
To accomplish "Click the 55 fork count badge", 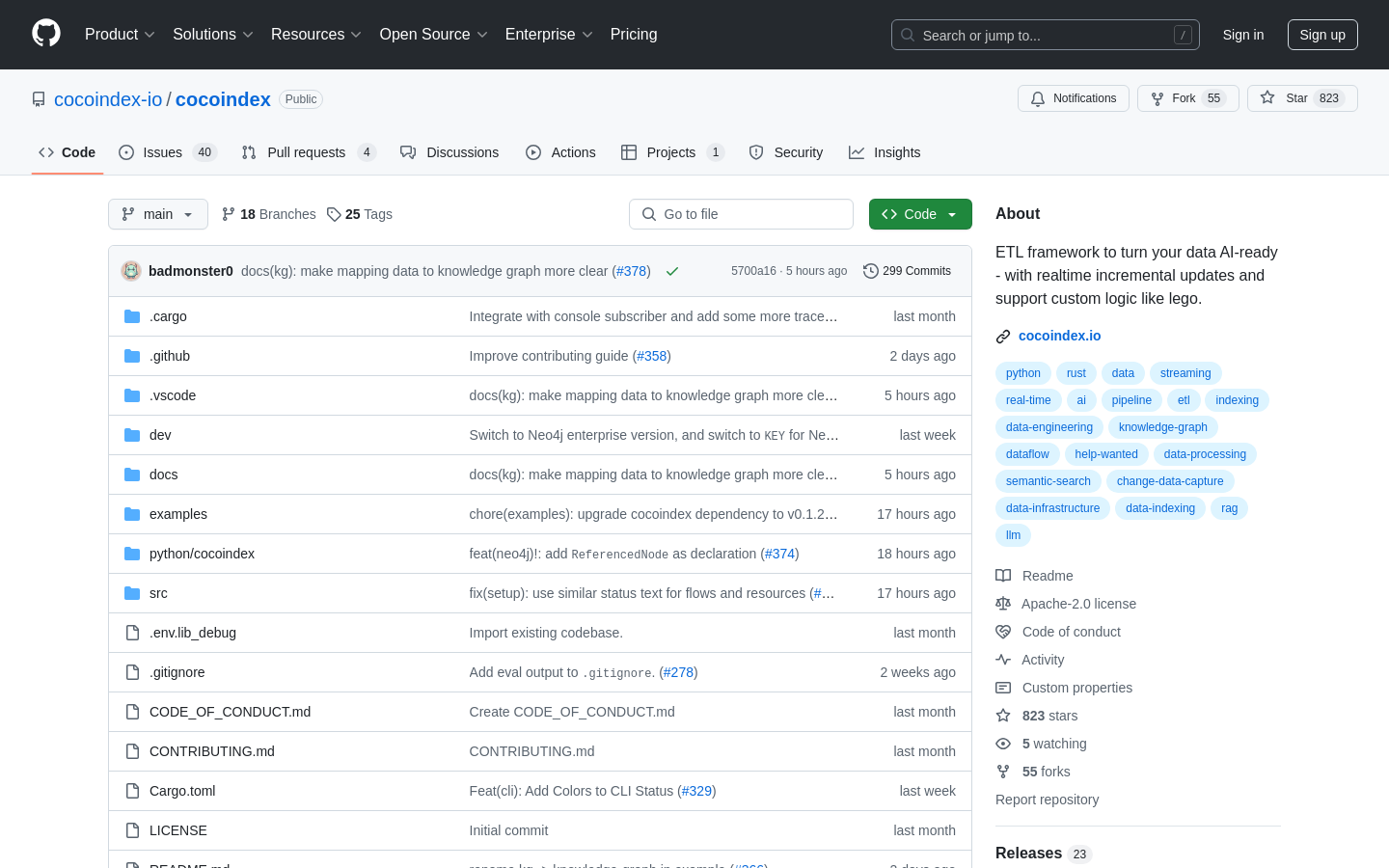I will (x=1214, y=98).
